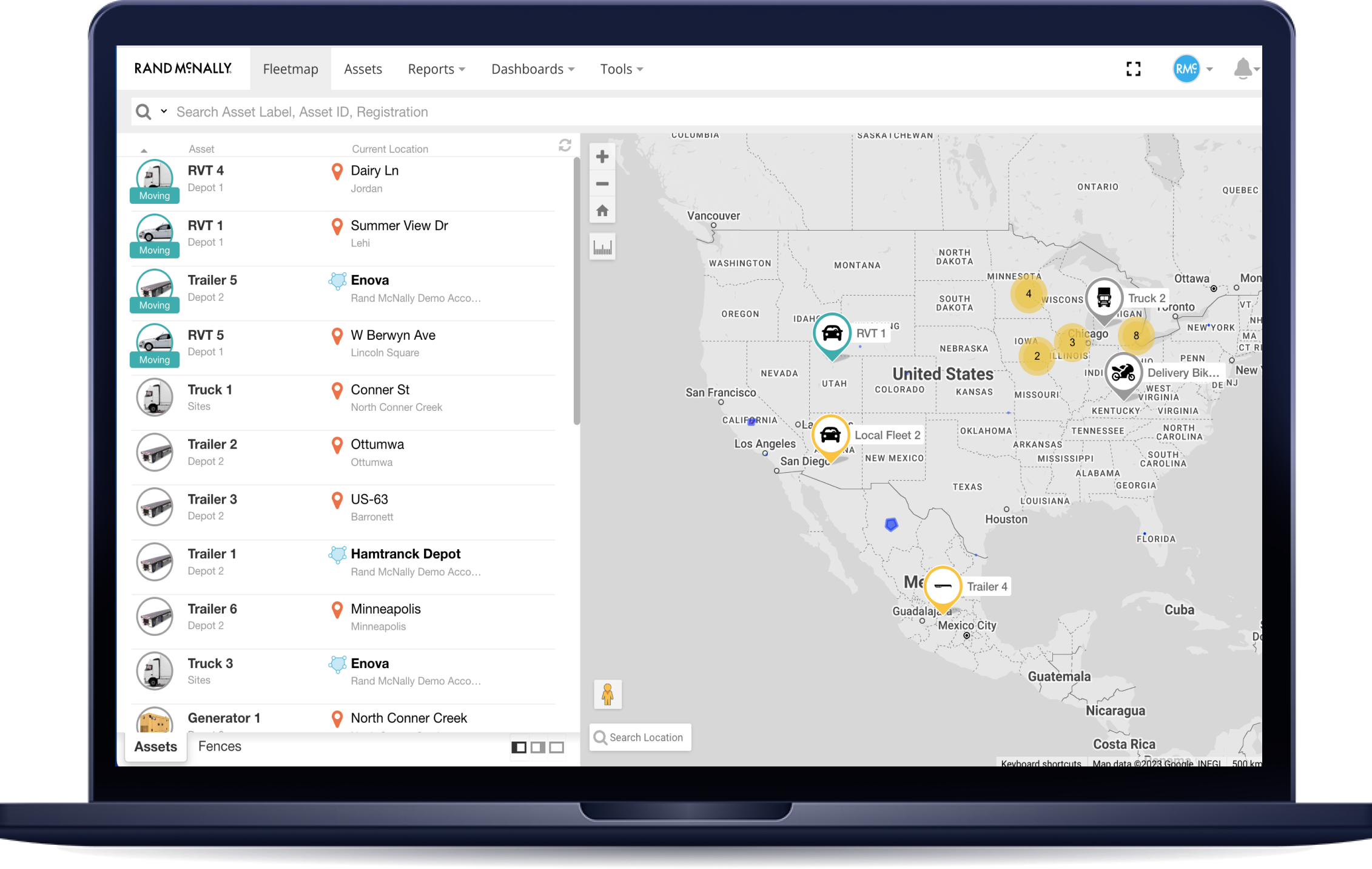Select the list-only panel layout
The image size is (1372, 869).
[519, 748]
